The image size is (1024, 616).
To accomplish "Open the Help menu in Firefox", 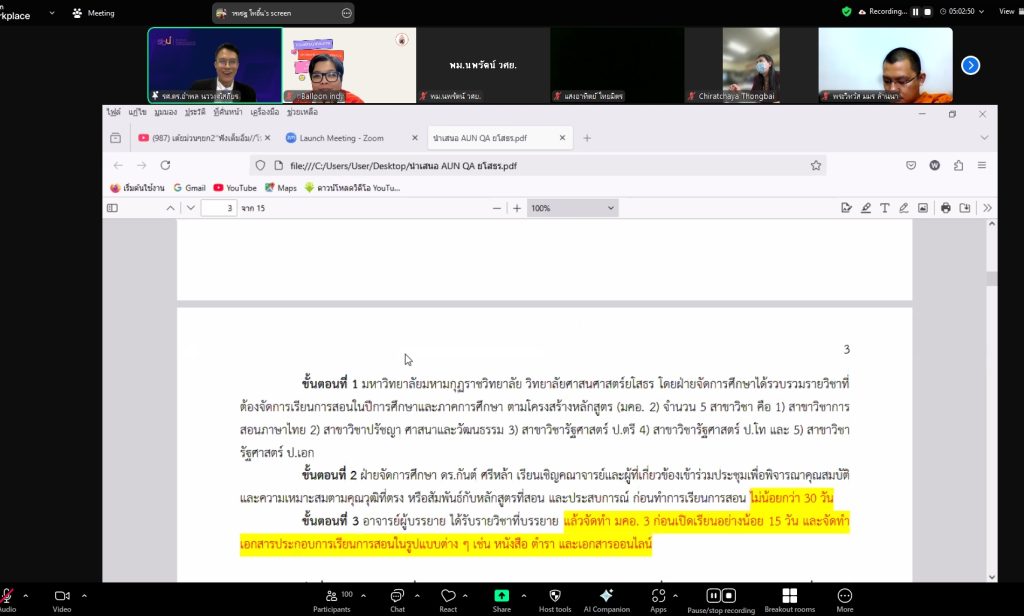I will (x=302, y=112).
